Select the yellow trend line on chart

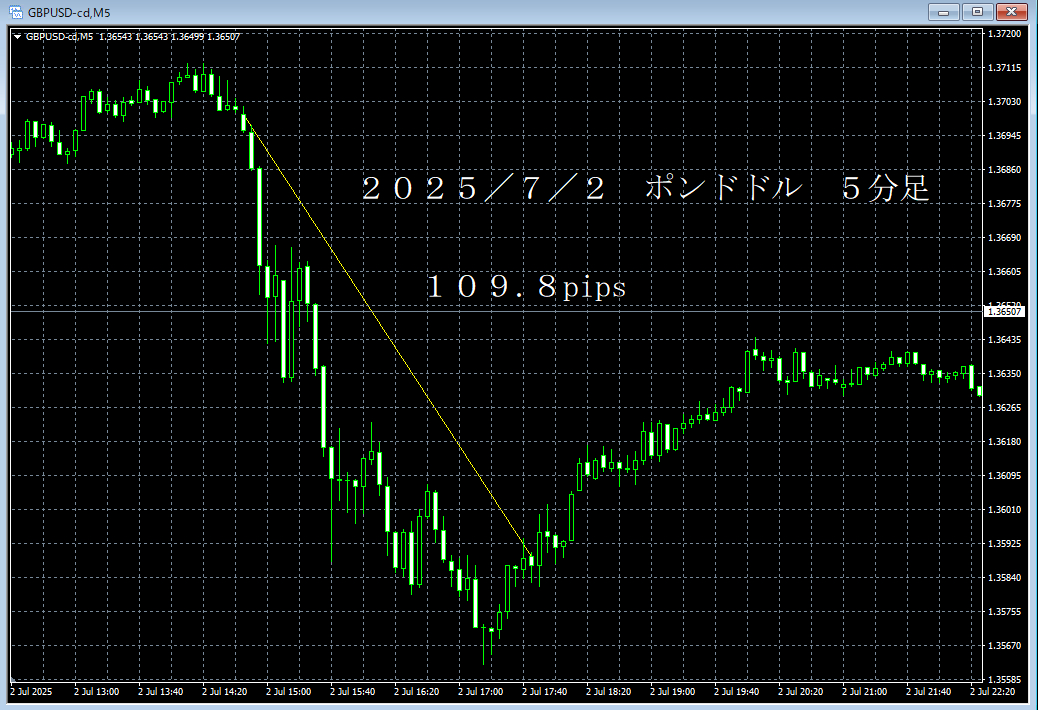389,337
